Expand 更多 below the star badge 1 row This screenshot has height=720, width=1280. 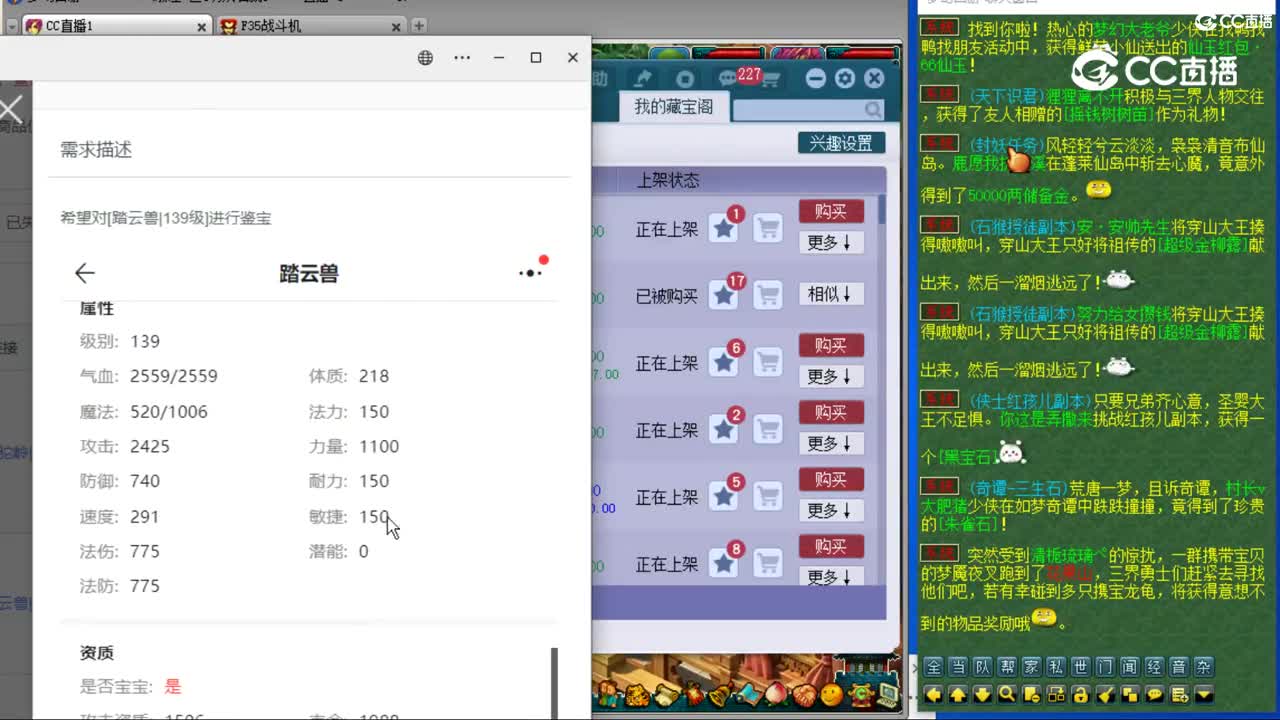(831, 242)
